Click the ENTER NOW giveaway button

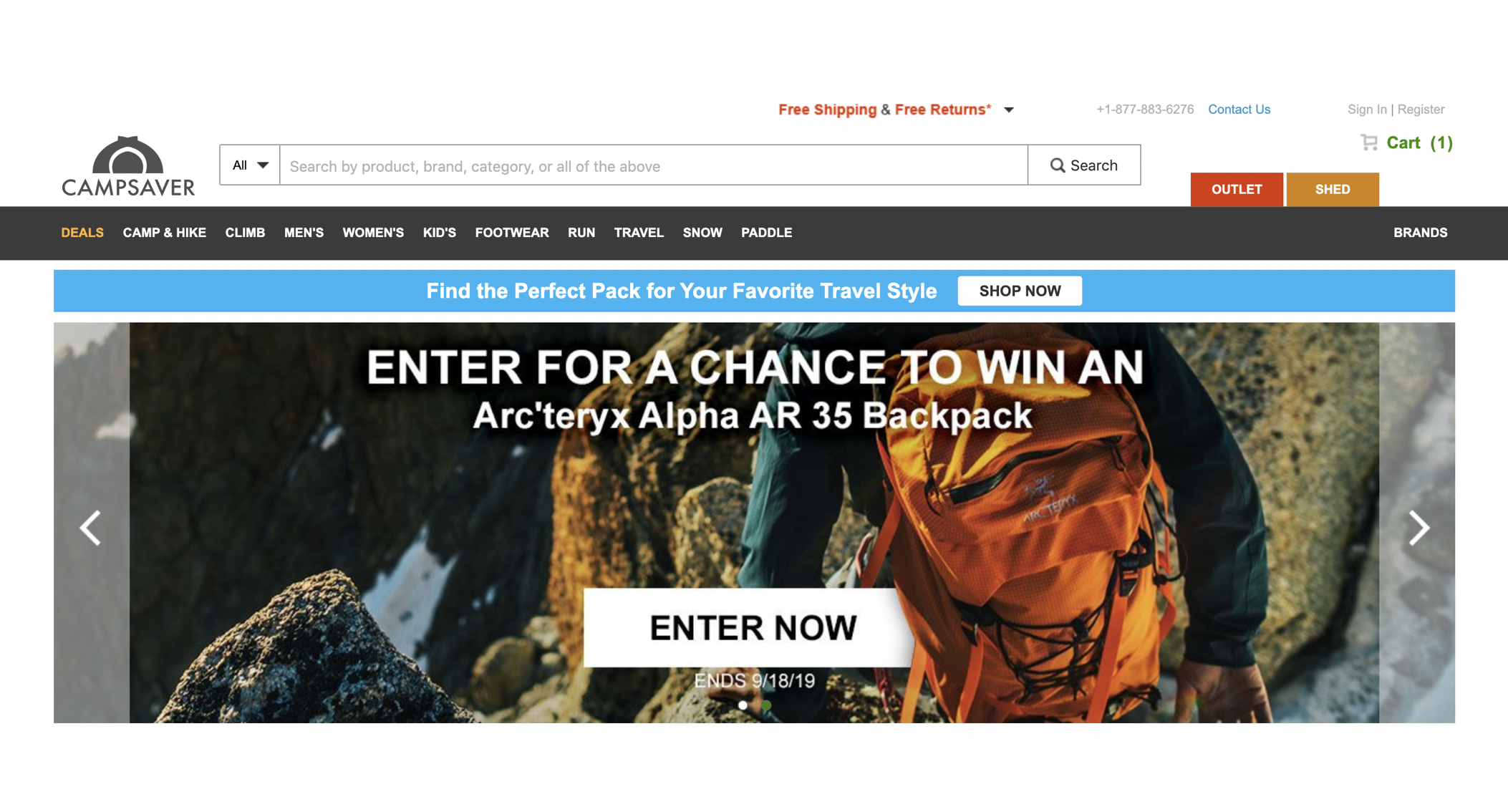coord(747,628)
